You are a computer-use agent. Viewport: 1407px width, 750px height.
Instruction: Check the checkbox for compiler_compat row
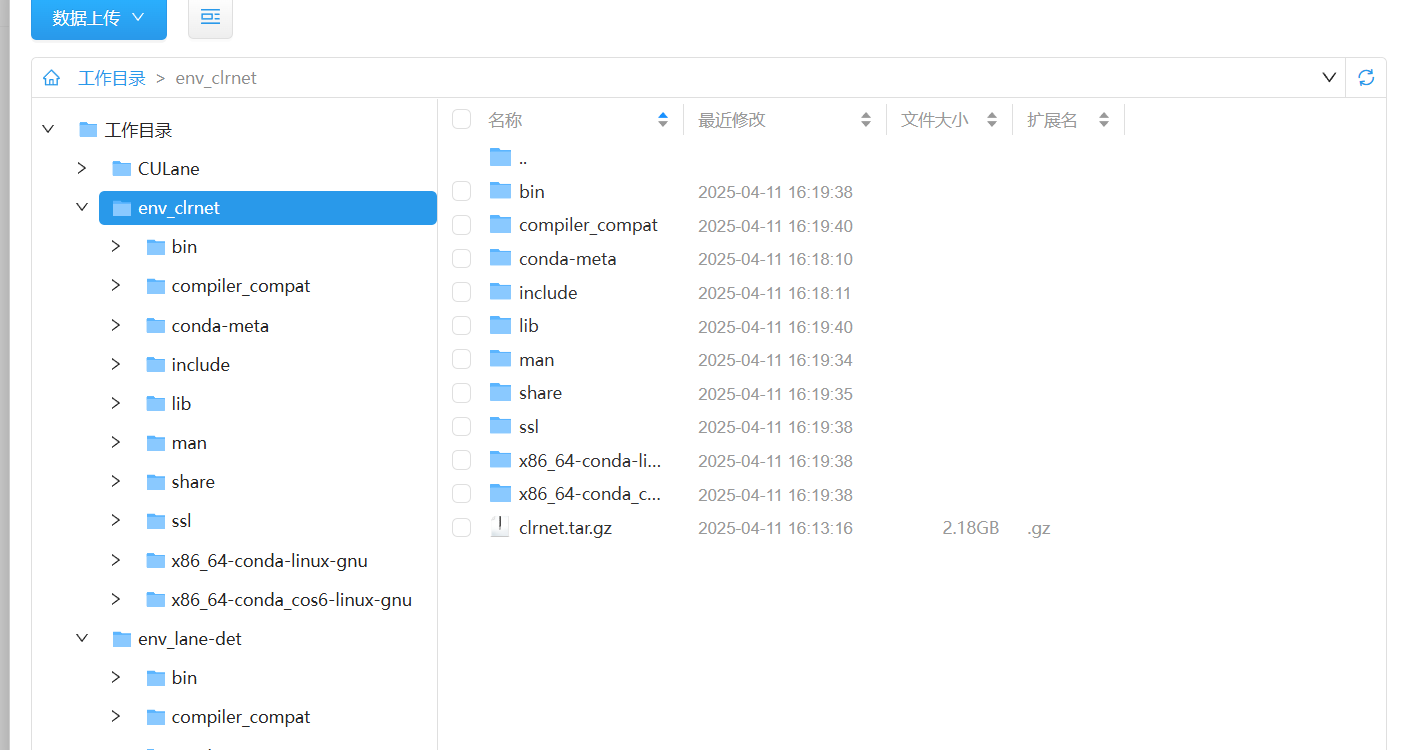click(x=461, y=225)
